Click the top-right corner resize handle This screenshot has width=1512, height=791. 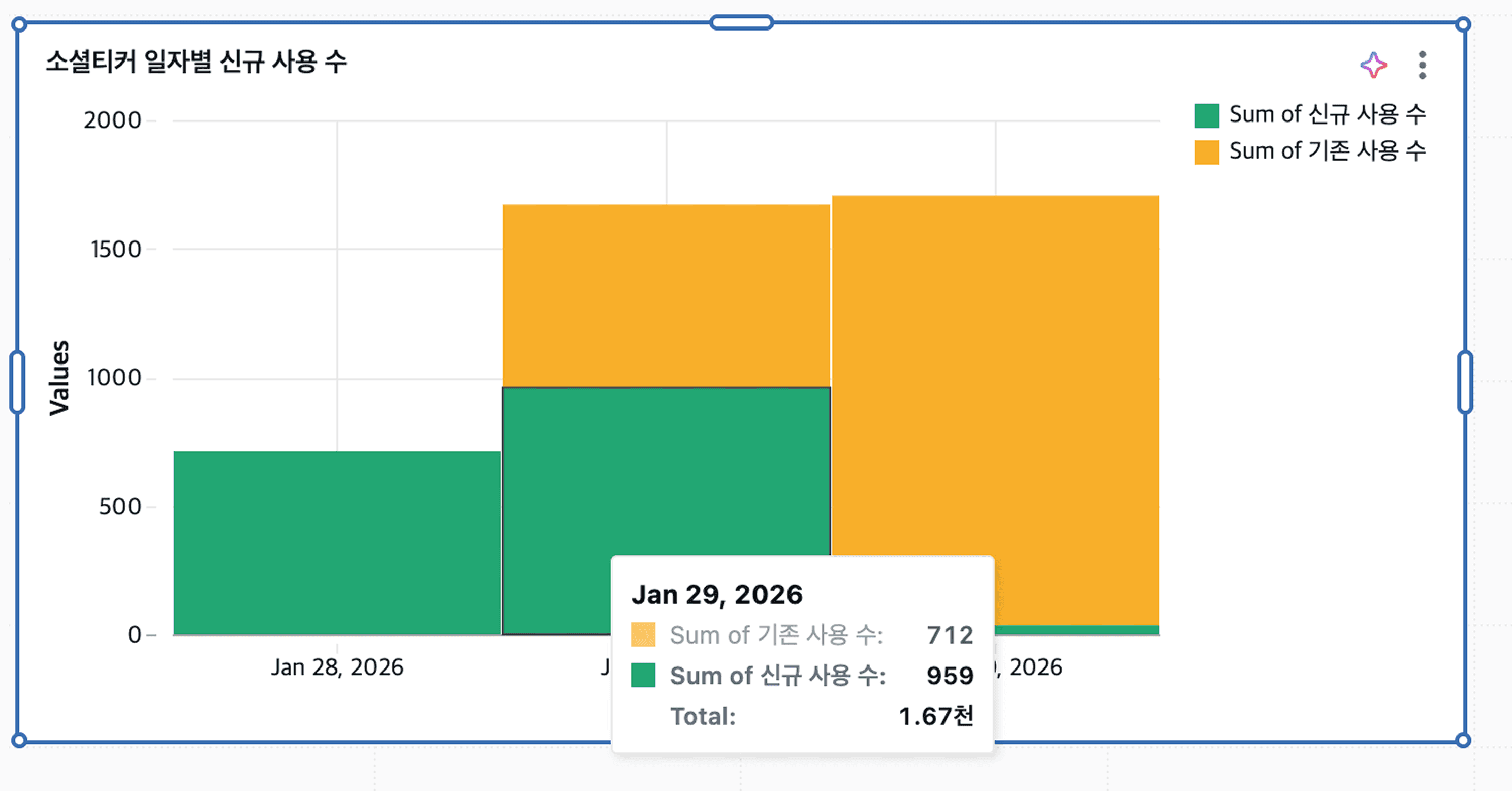(1463, 24)
